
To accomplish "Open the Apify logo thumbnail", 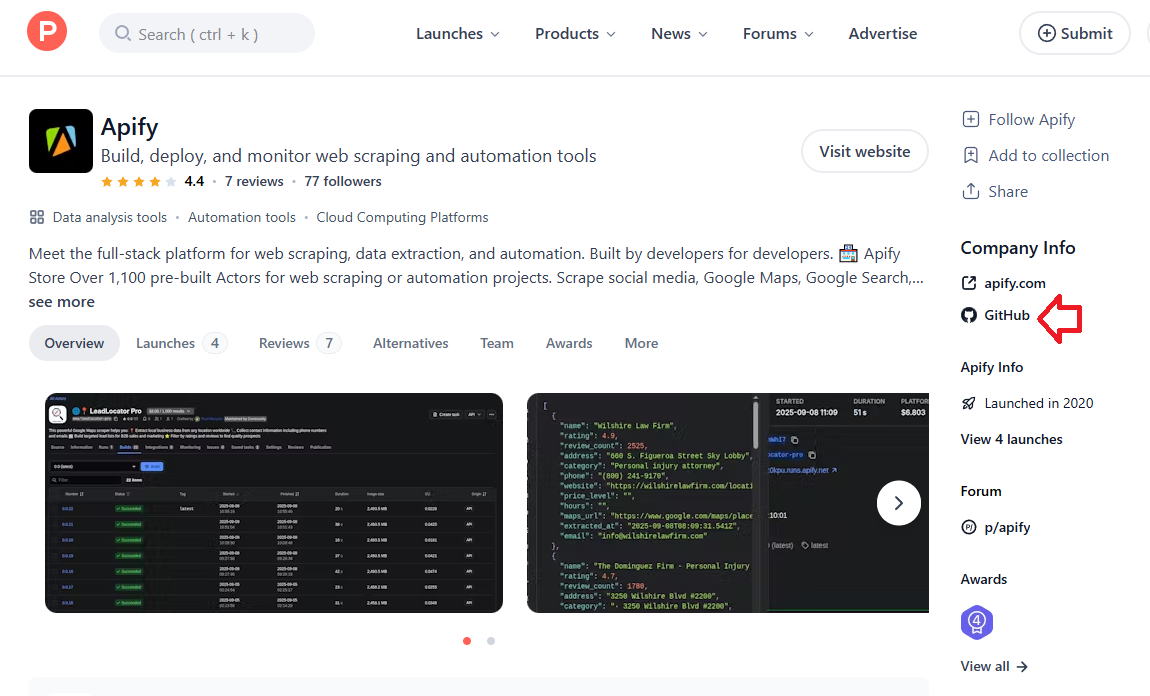I will (x=61, y=141).
